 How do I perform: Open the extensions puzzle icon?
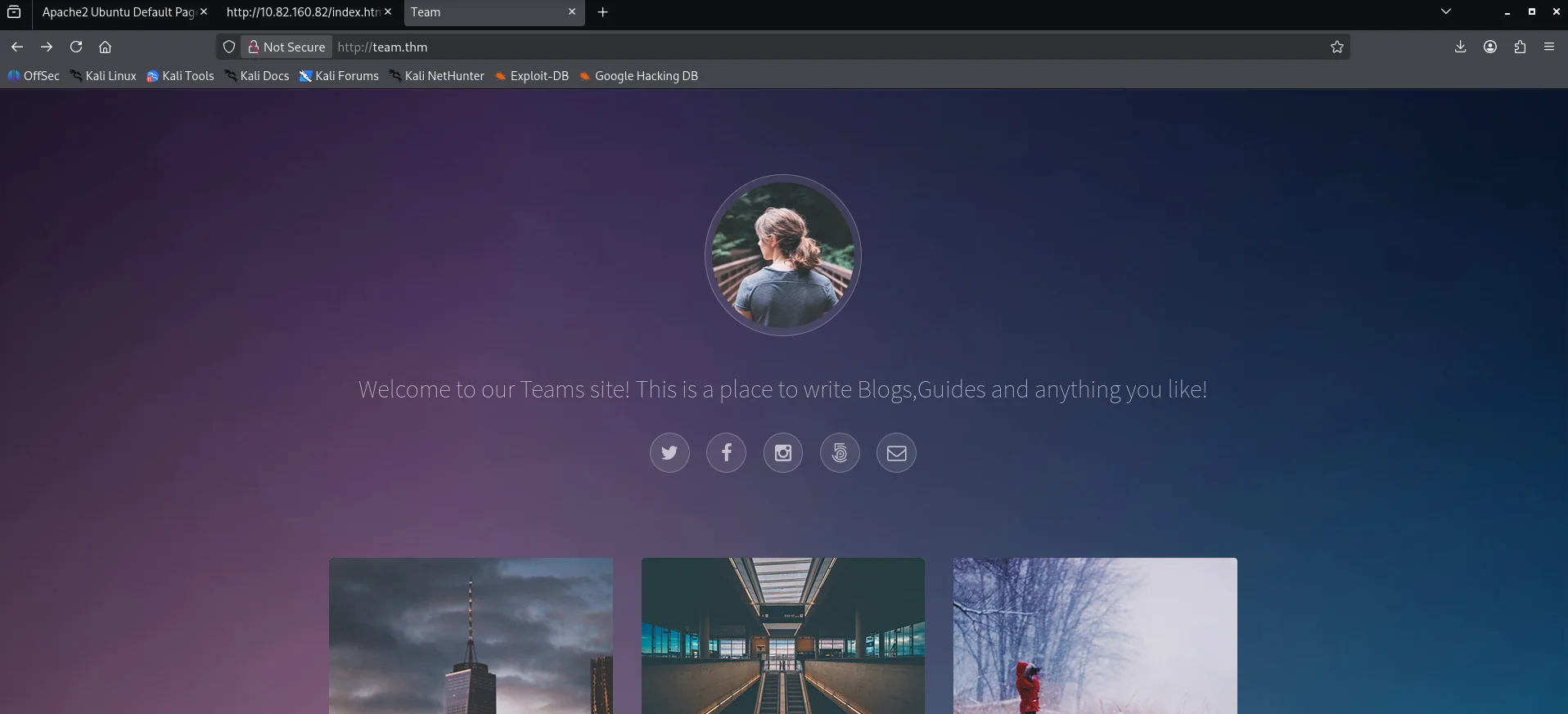(x=1520, y=47)
